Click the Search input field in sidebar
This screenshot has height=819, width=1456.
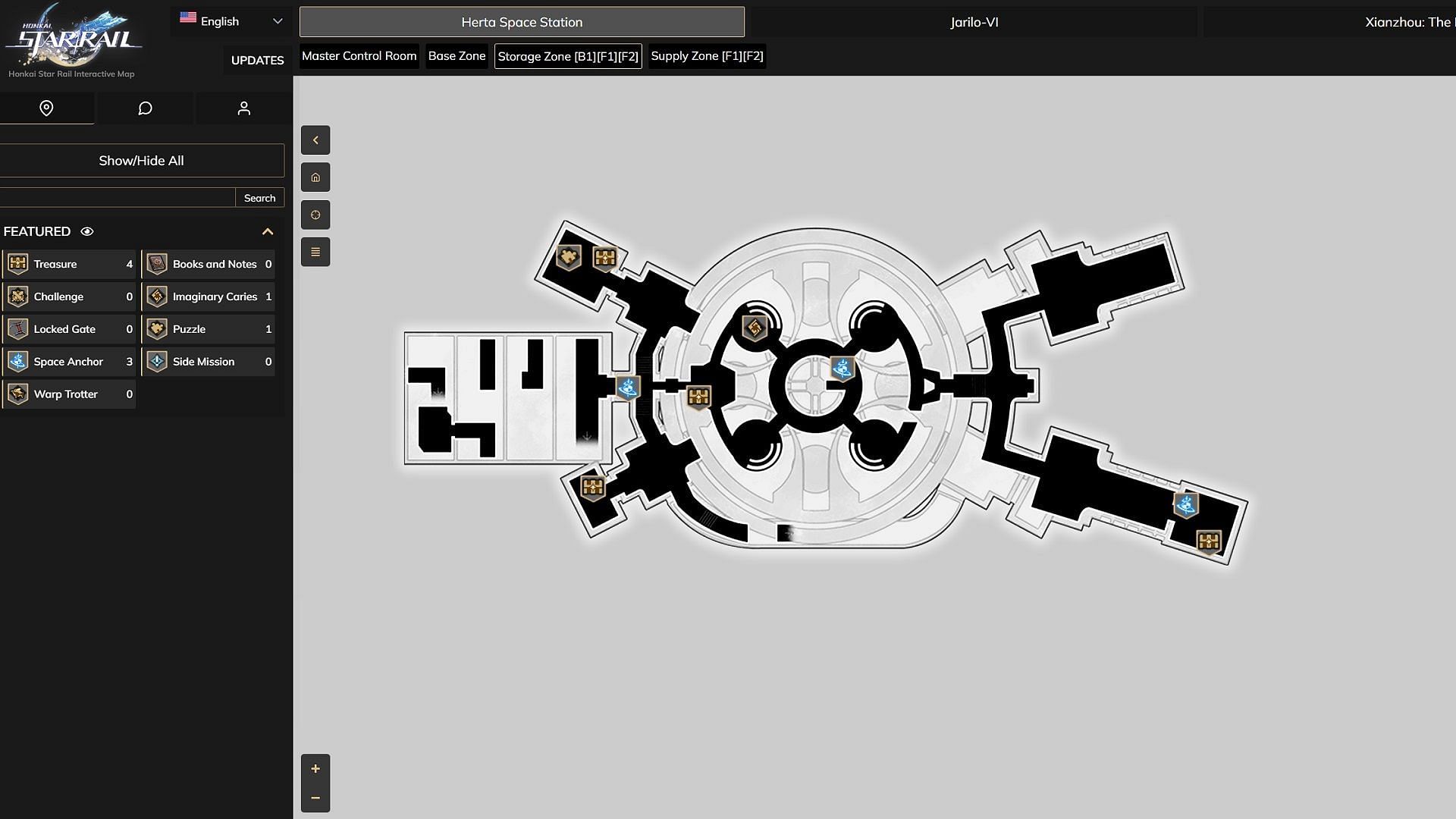(119, 196)
